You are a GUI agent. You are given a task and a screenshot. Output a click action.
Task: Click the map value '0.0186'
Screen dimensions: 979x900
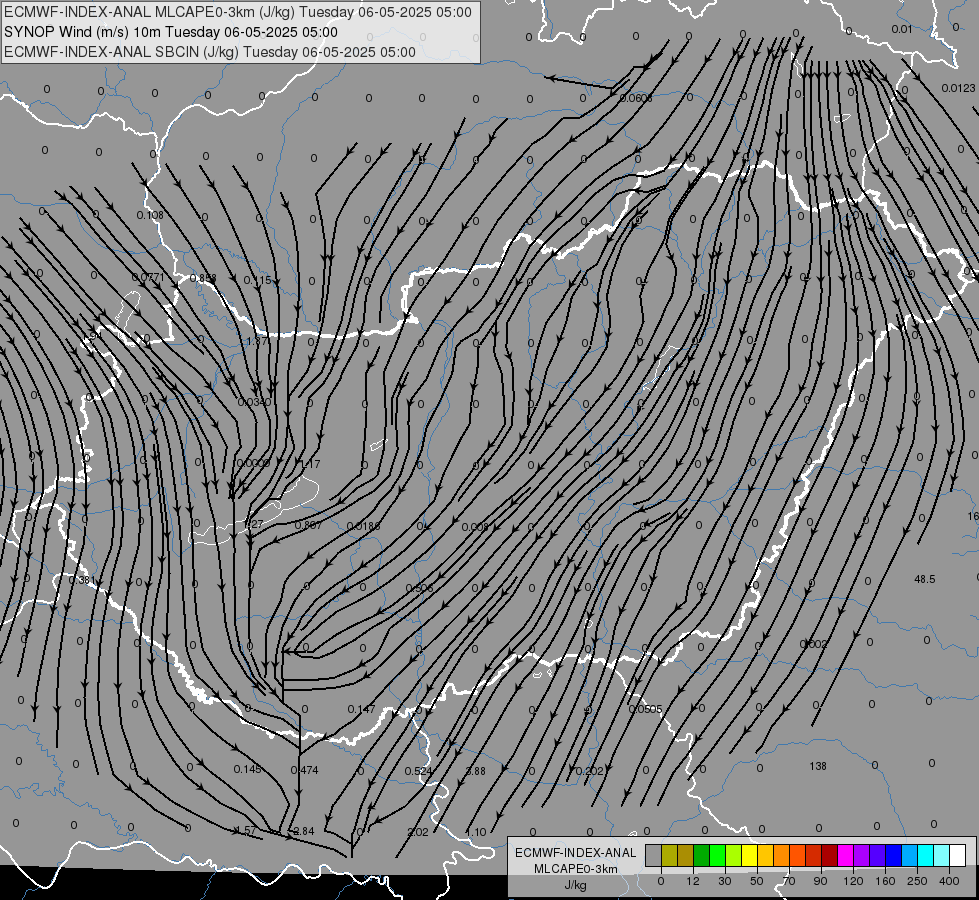(363, 527)
